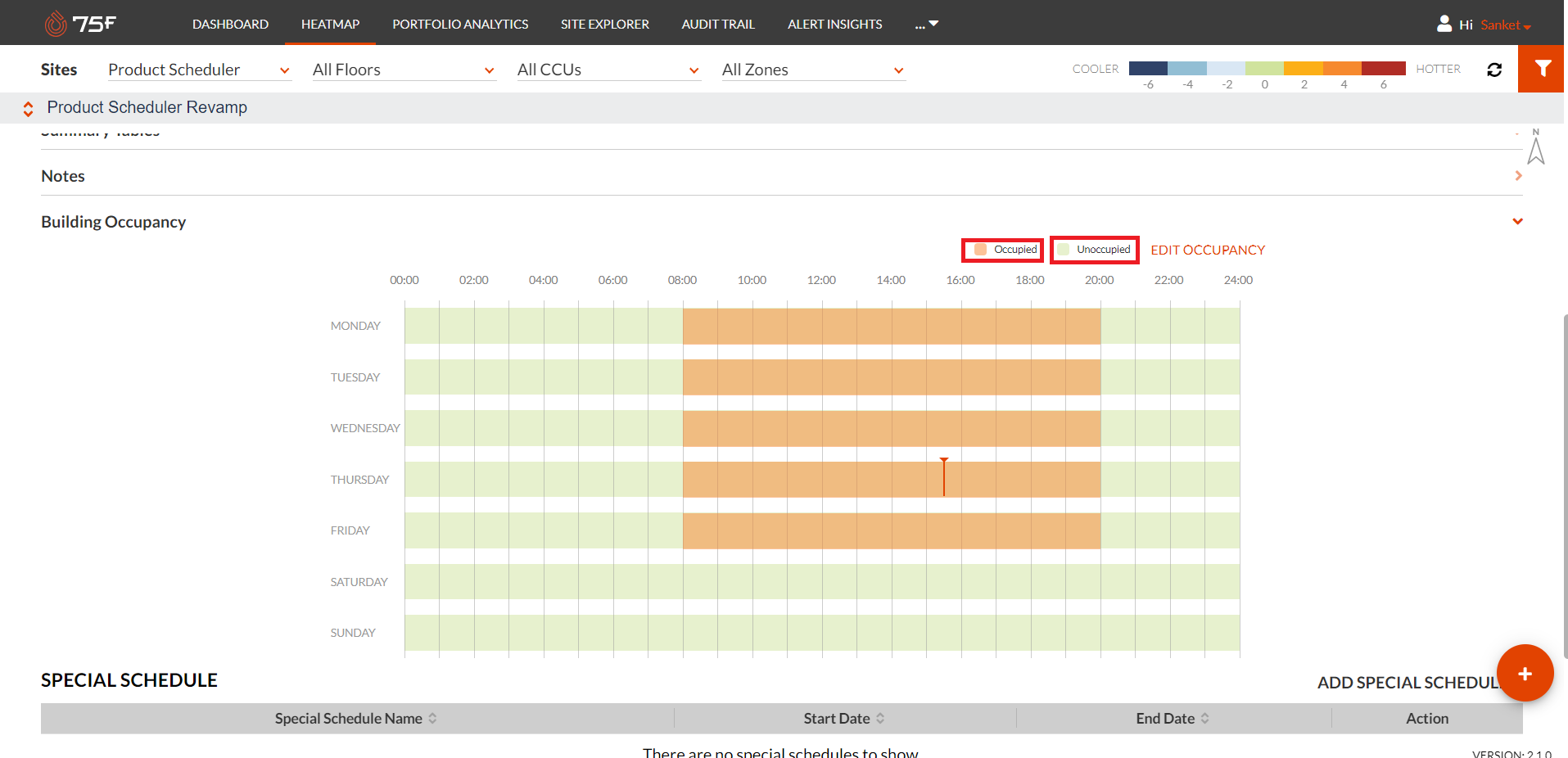Open the orange filter funnel button
Viewport: 1568px width, 758px height.
pyautogui.click(x=1543, y=69)
